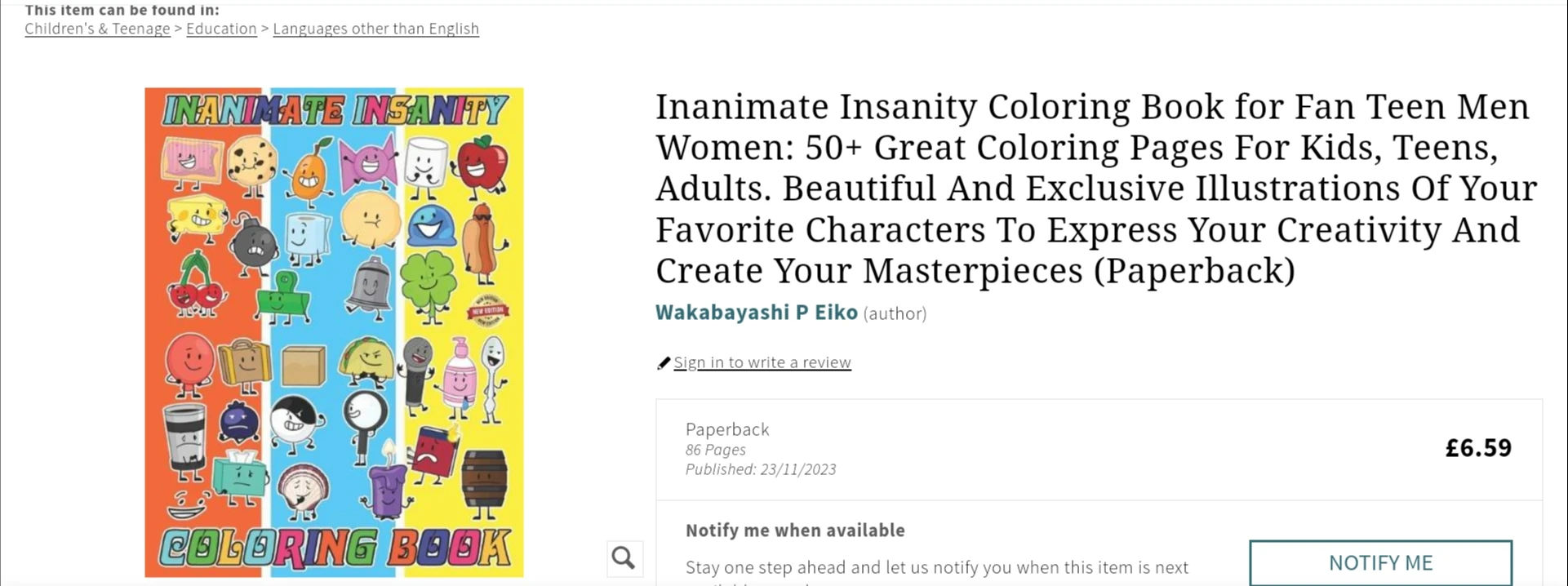Click the '(author)' label after the name
Image resolution: width=1568 pixels, height=586 pixels.
(x=895, y=313)
